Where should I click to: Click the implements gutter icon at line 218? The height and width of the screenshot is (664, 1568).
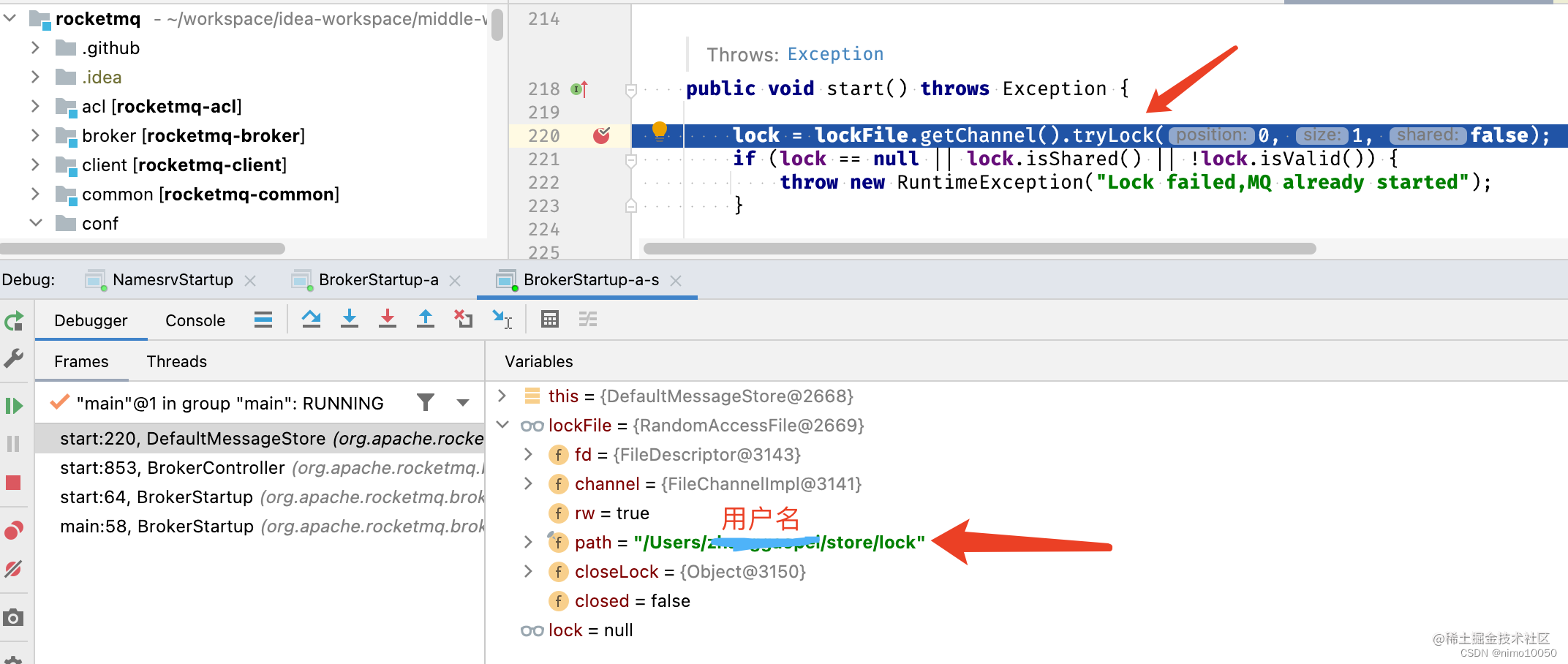pos(579,89)
